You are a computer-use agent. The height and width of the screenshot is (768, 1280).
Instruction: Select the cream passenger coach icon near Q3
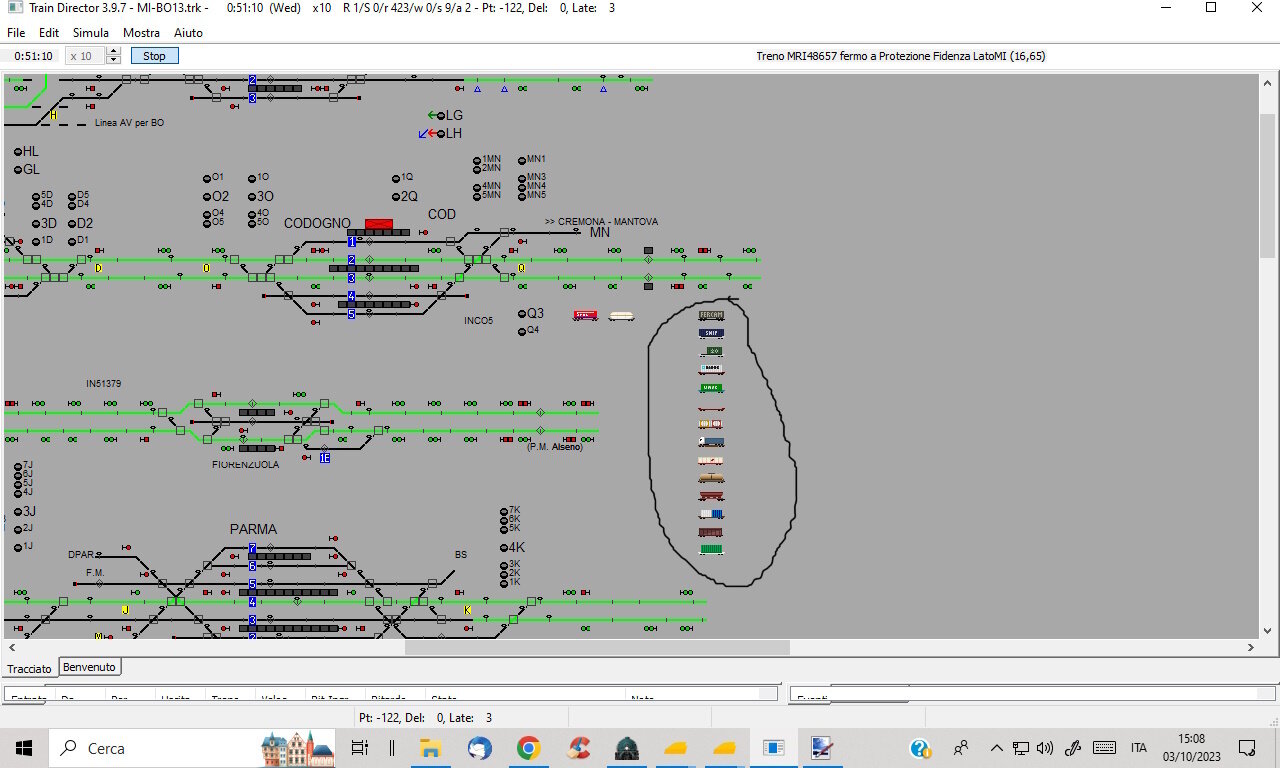tap(621, 316)
